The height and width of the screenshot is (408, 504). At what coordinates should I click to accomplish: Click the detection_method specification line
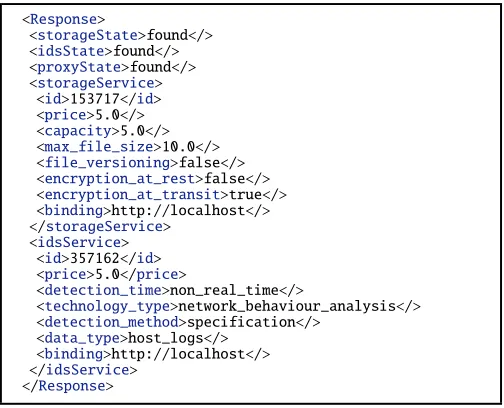(178, 322)
